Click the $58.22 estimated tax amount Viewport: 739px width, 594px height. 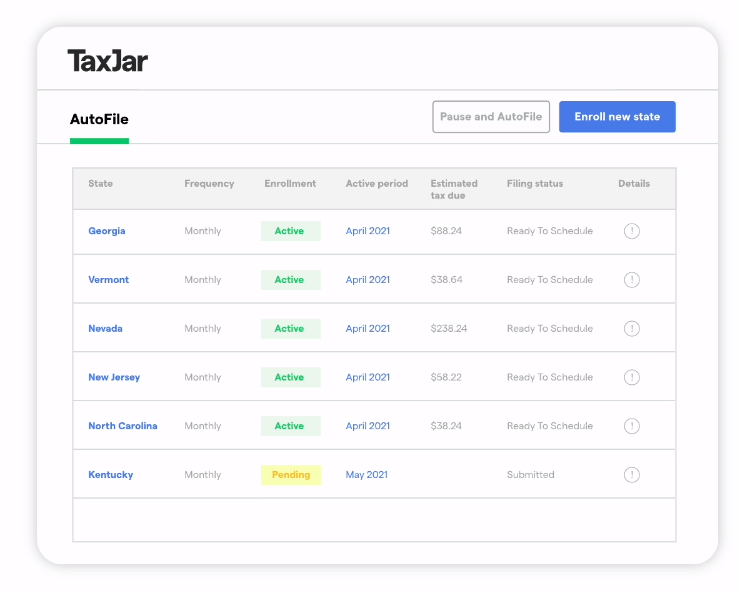pos(446,377)
